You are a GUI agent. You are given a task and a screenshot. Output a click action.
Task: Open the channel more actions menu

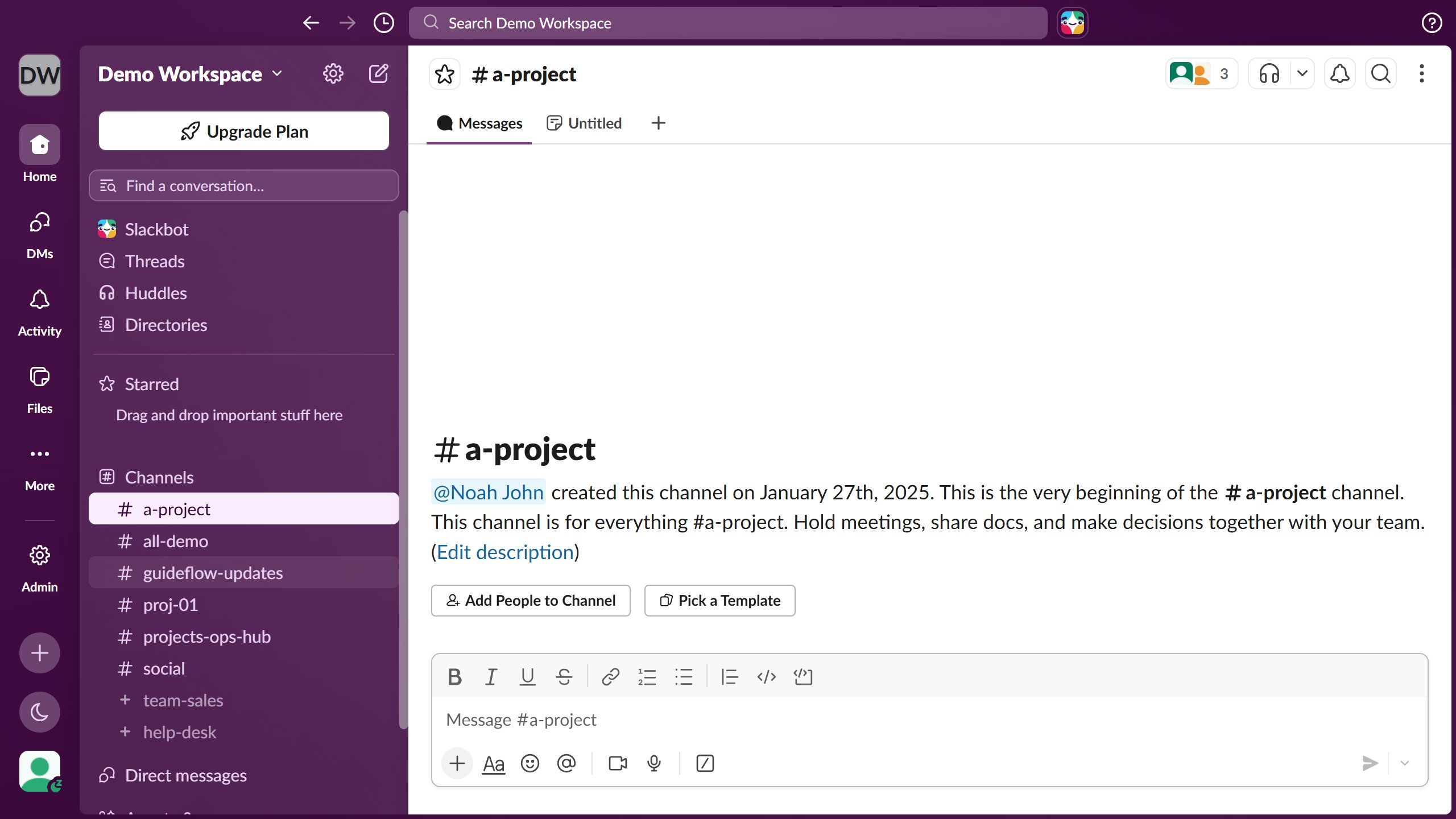coord(1422,74)
